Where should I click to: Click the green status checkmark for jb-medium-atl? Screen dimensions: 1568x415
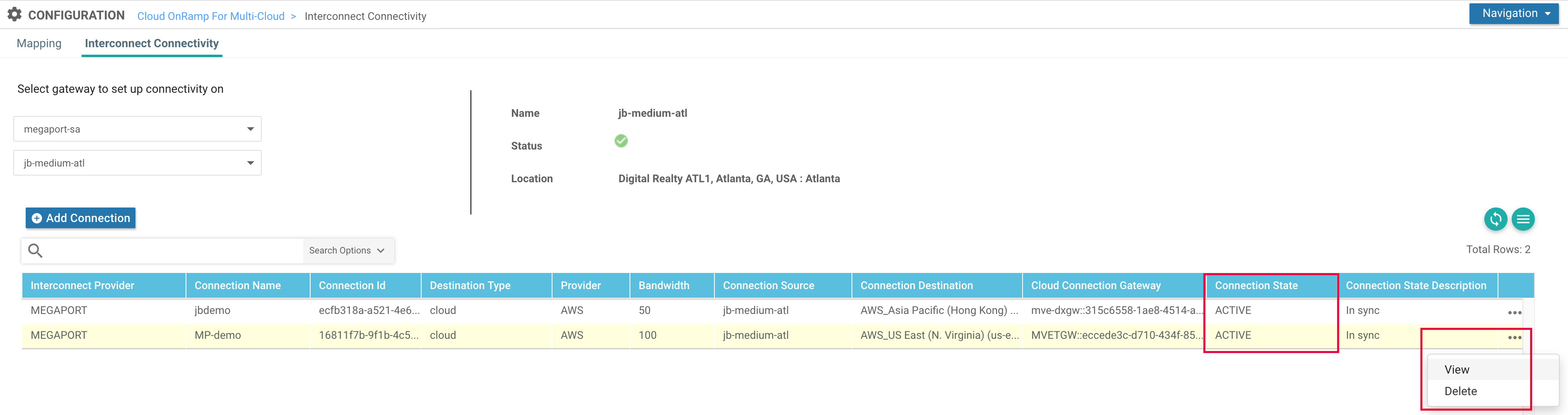point(621,141)
